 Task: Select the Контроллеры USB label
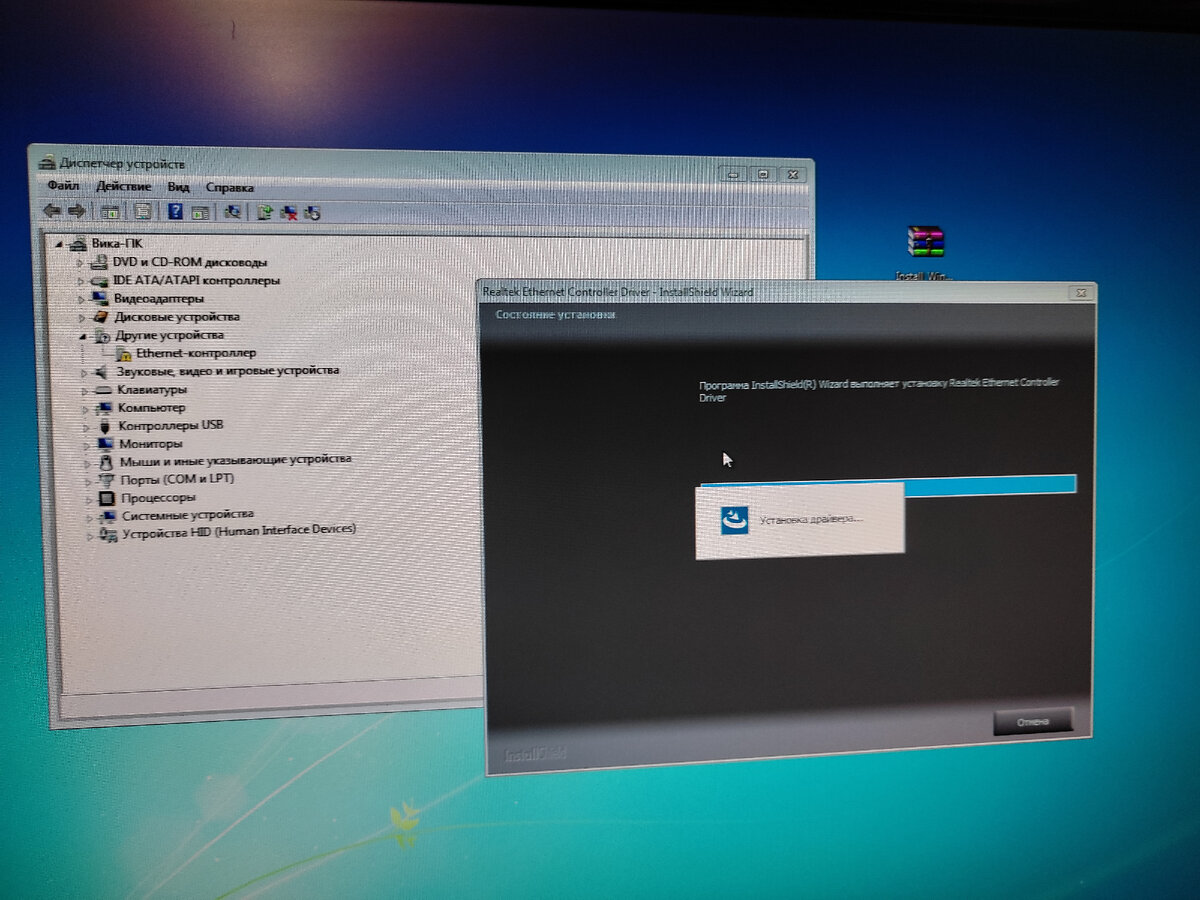(170, 425)
